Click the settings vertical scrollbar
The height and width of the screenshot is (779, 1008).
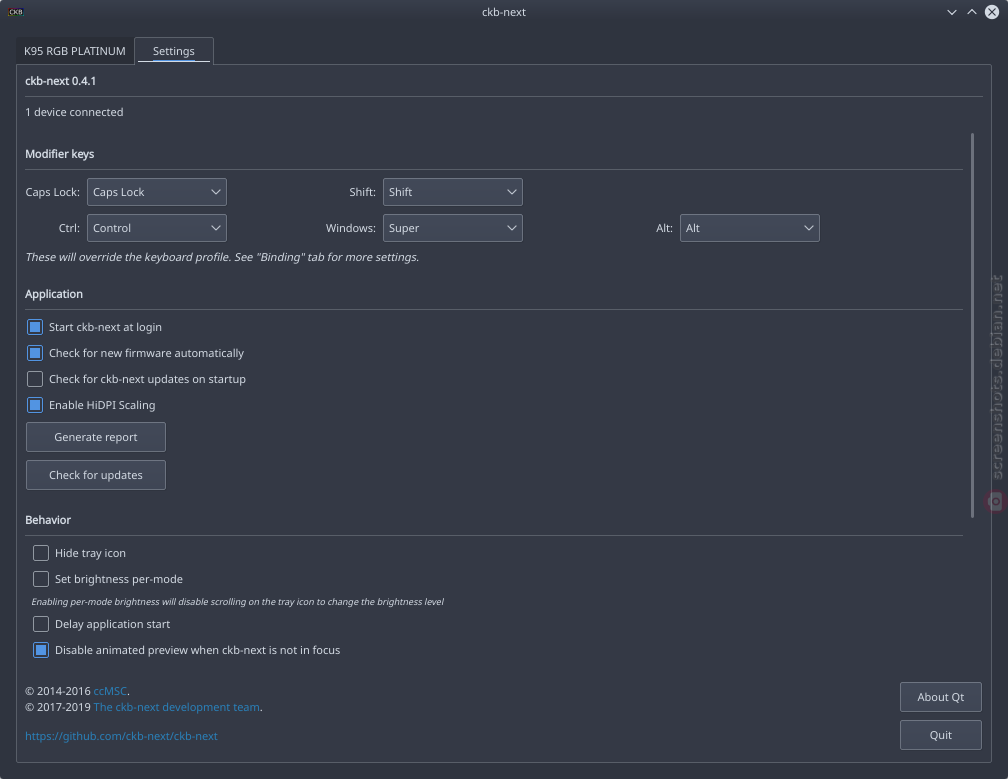(x=972, y=325)
